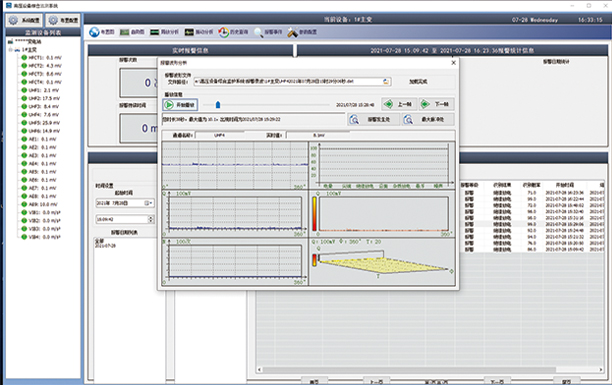Click the system settings gear button
The height and width of the screenshot is (385, 612).
[x=24, y=20]
